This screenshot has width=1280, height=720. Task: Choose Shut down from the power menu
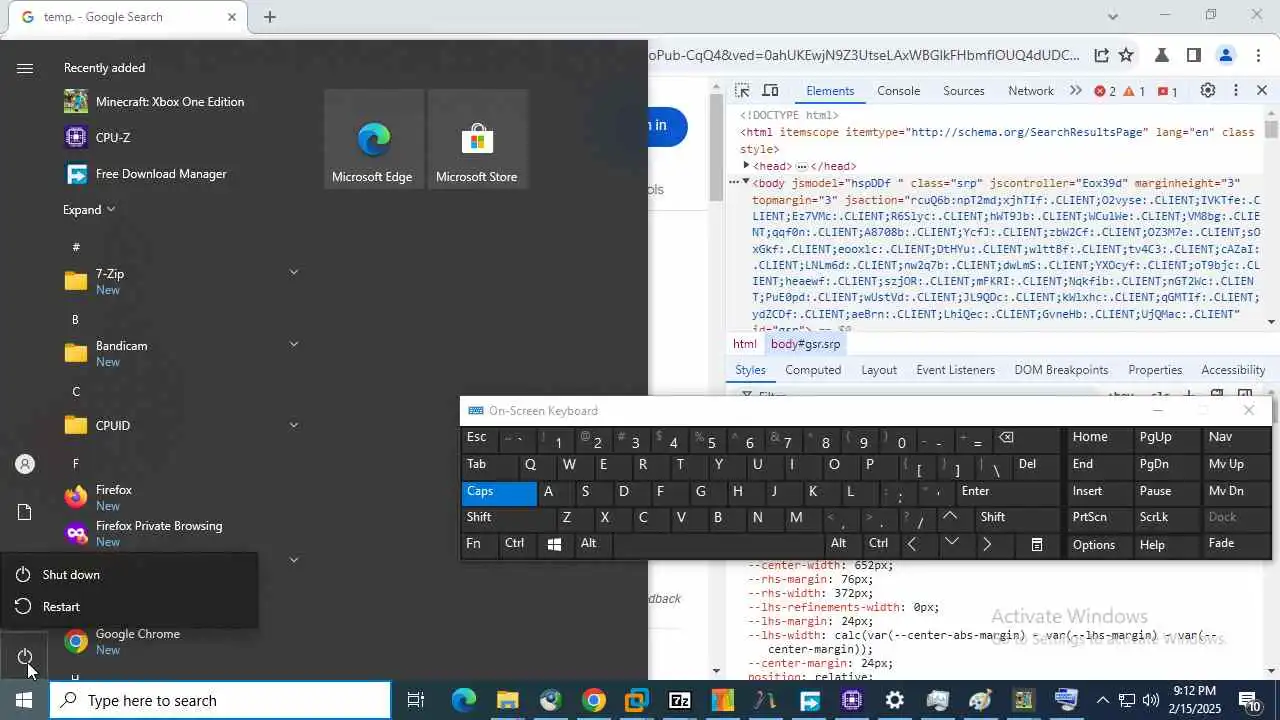129,575
